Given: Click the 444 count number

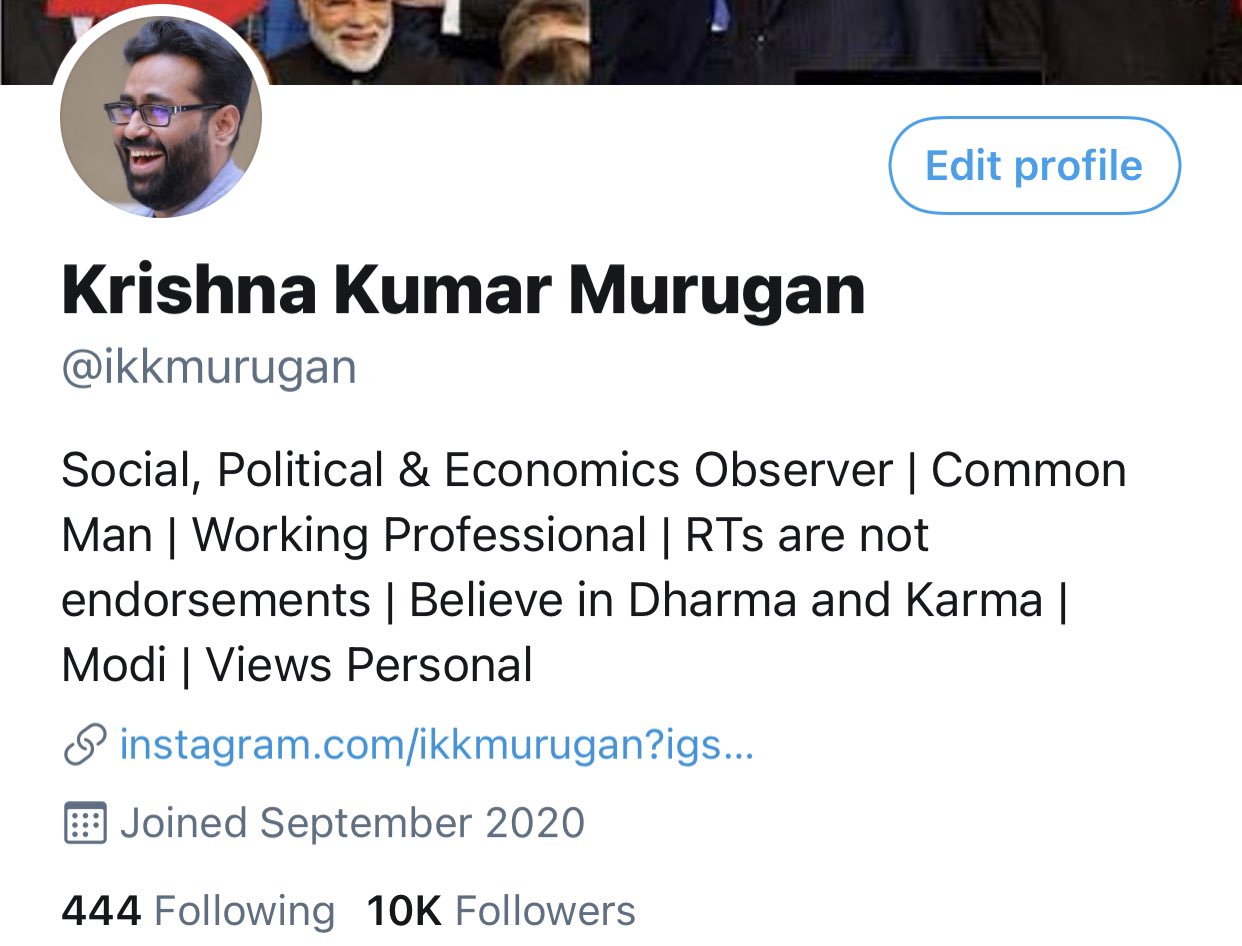Looking at the screenshot, I should pyautogui.click(x=101, y=911).
